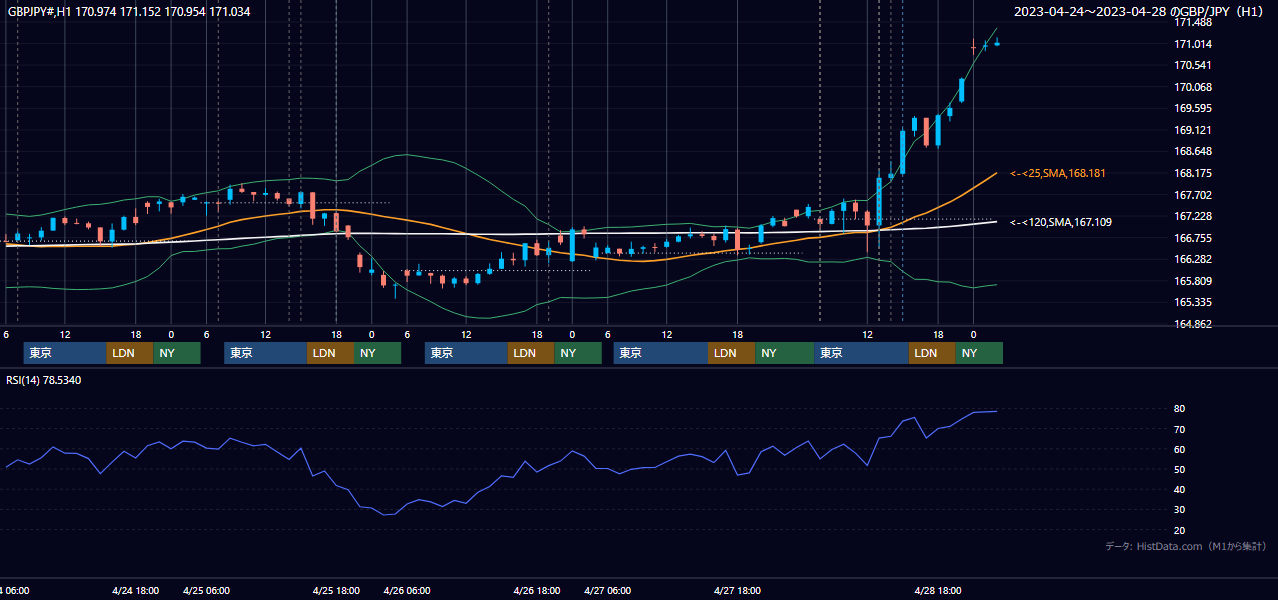Select the 2023-04-24〜2023-04-28 GBP/JPY title

[1139, 12]
